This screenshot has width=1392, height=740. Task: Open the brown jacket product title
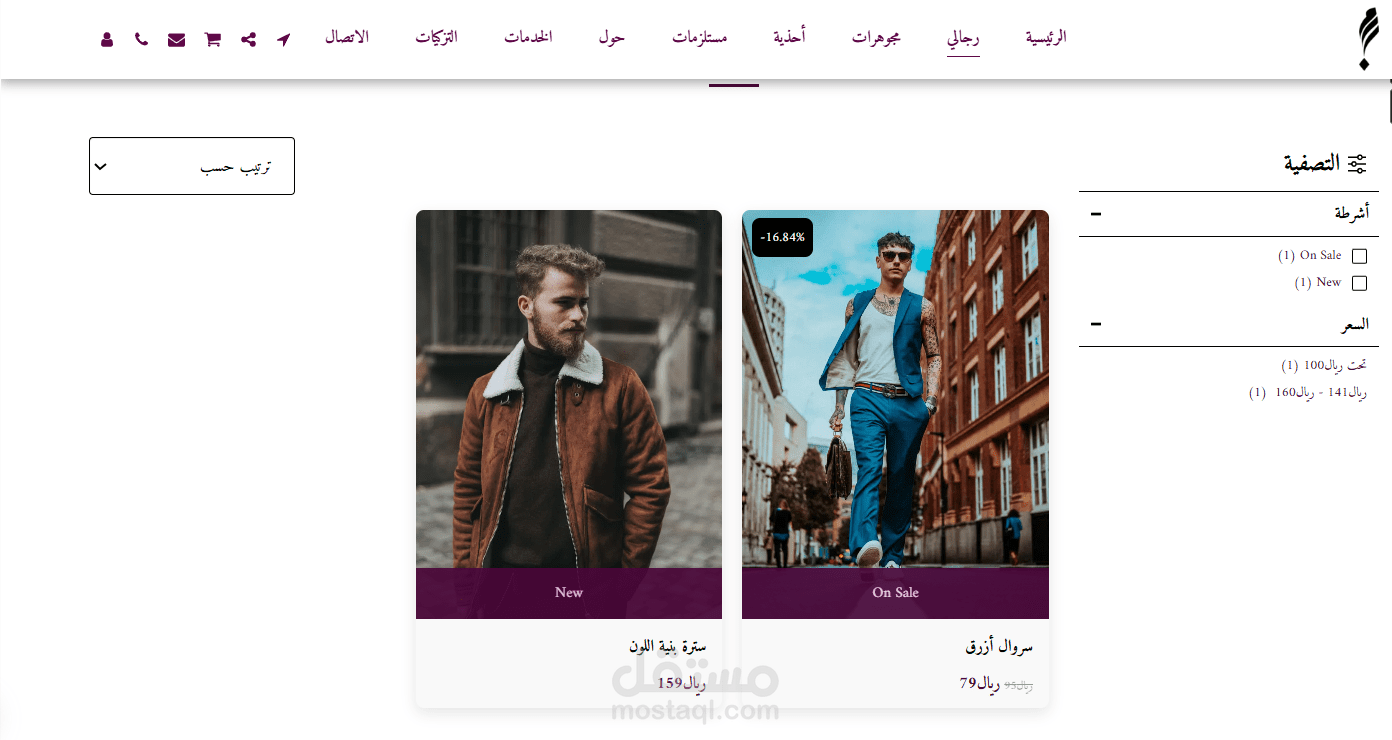(667, 647)
